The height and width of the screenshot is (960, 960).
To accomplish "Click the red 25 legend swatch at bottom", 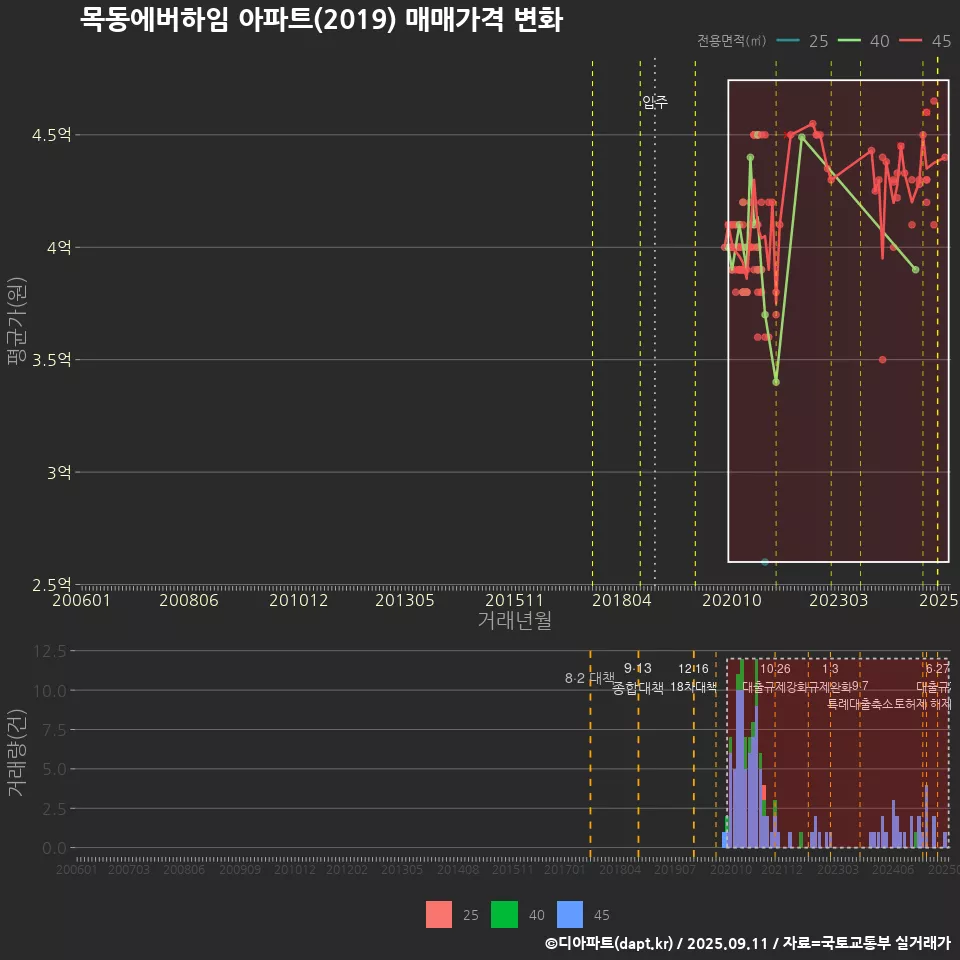I will 439,914.
